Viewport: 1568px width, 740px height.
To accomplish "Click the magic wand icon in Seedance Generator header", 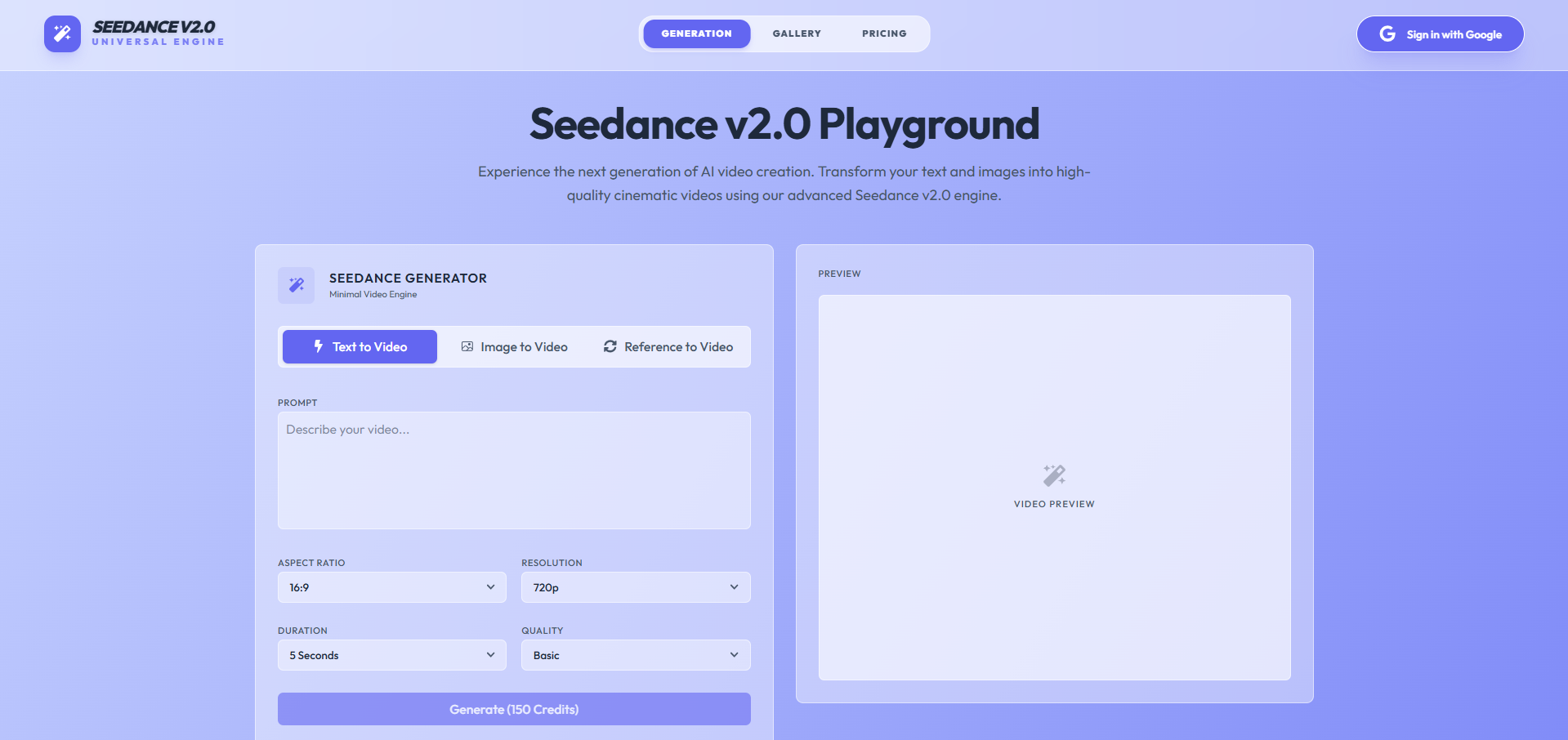I will (296, 285).
